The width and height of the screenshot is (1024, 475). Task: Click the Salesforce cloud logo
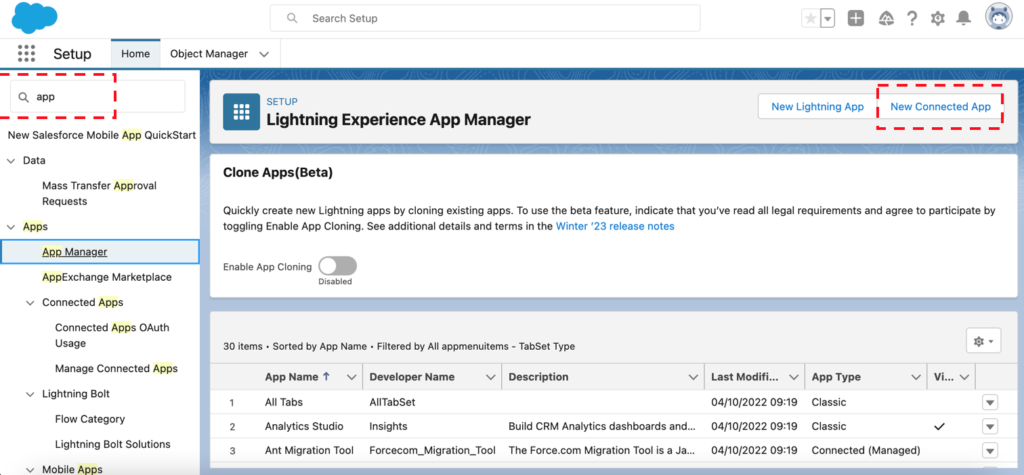[34, 18]
